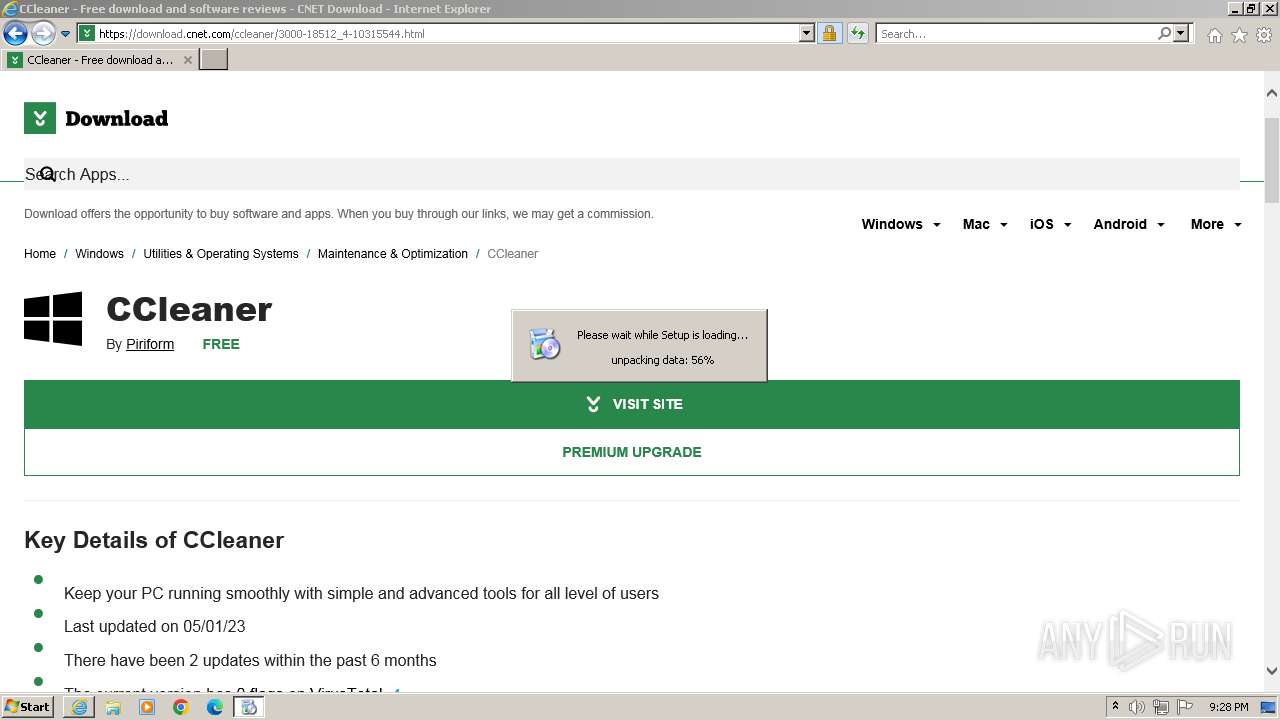Click the Setup loading CD icon
Viewport: 1280px width, 720px height.
tap(545, 344)
